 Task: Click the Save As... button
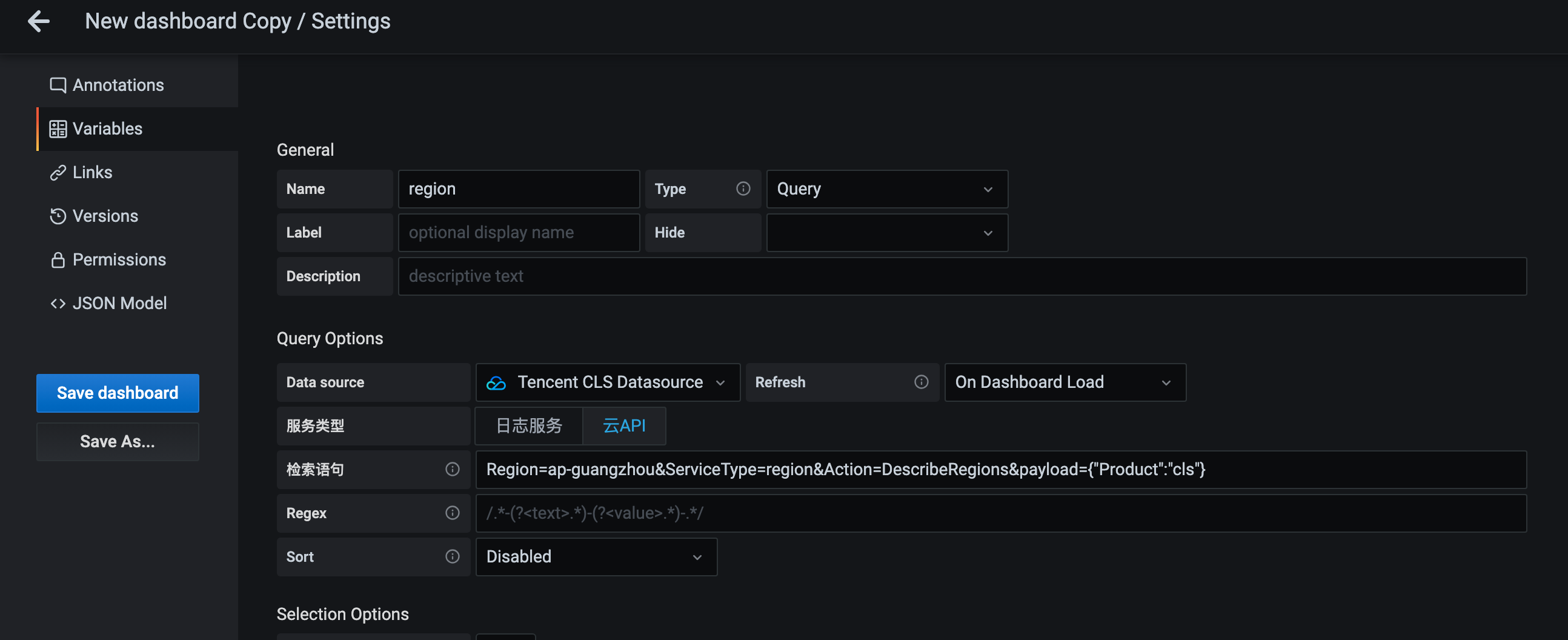coord(118,441)
